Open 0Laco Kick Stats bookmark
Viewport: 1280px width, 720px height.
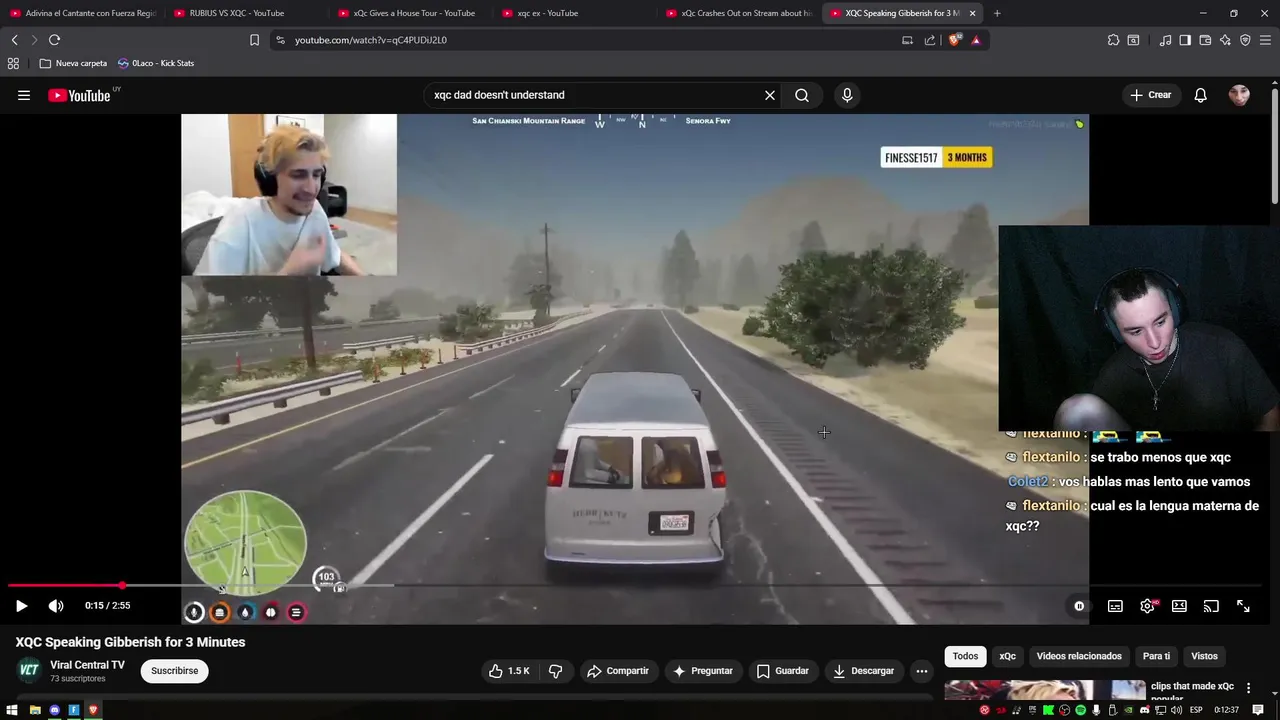pos(155,63)
